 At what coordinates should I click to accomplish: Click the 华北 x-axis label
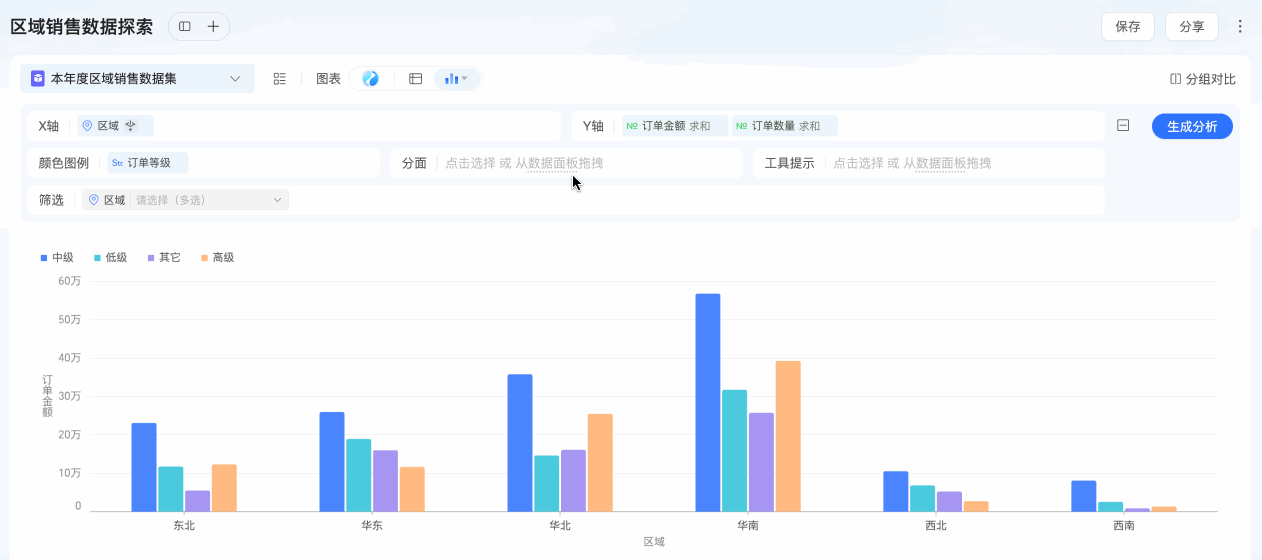[x=560, y=525]
